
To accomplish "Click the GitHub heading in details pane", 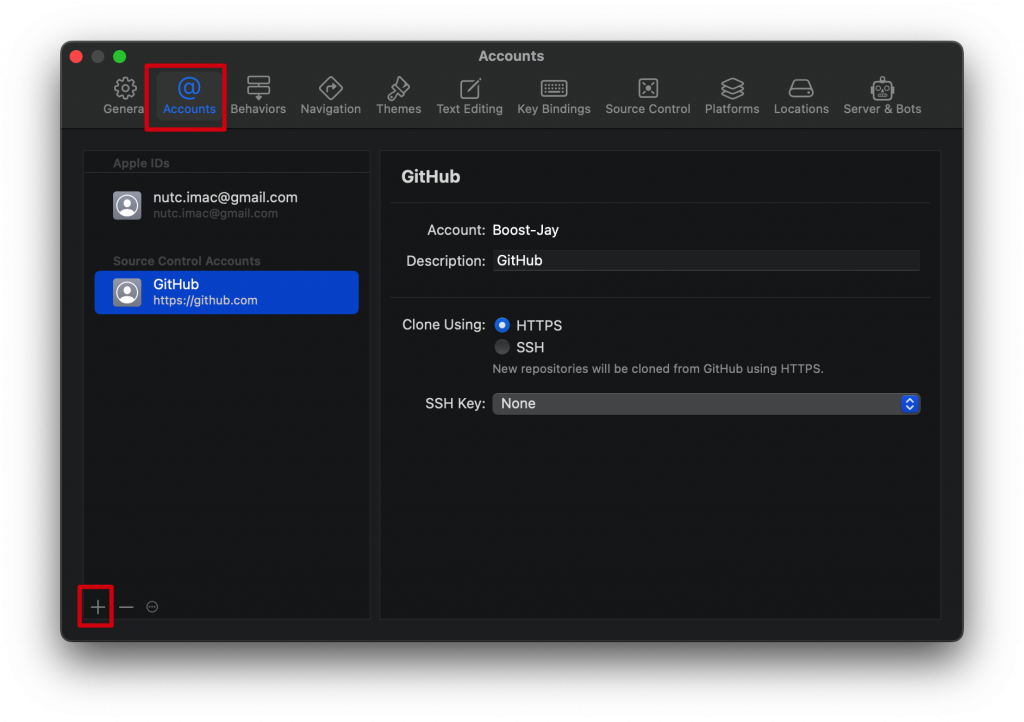I will [430, 177].
